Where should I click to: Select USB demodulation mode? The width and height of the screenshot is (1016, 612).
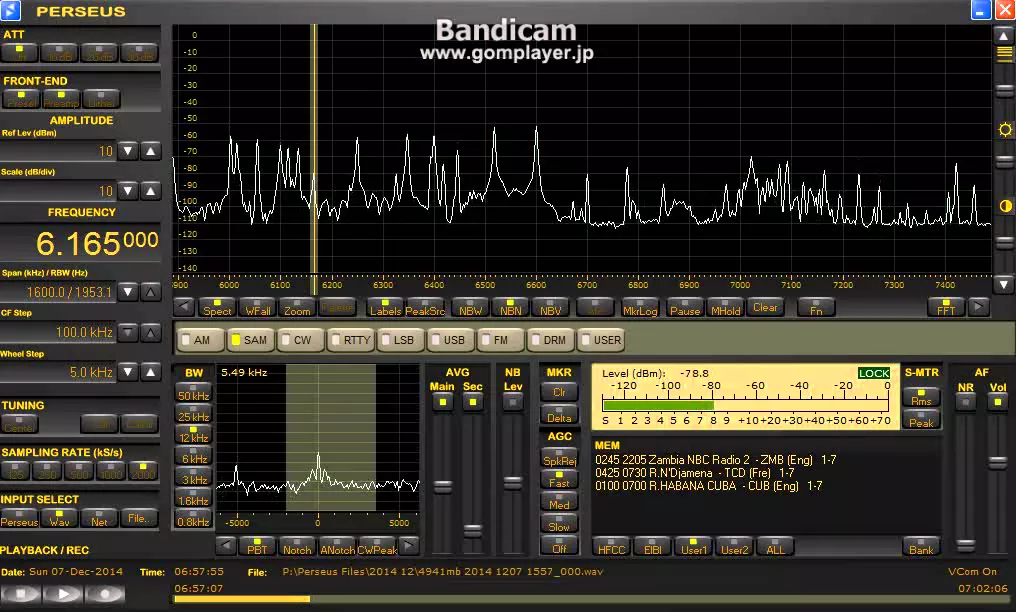click(451, 340)
